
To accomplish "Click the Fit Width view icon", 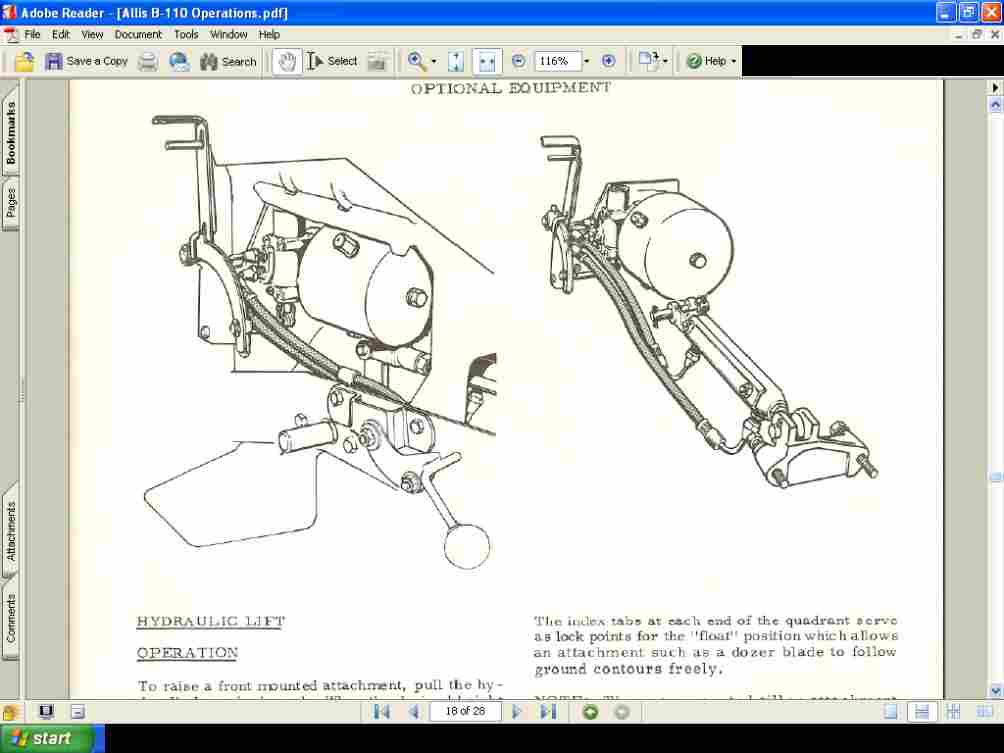I will (x=487, y=61).
